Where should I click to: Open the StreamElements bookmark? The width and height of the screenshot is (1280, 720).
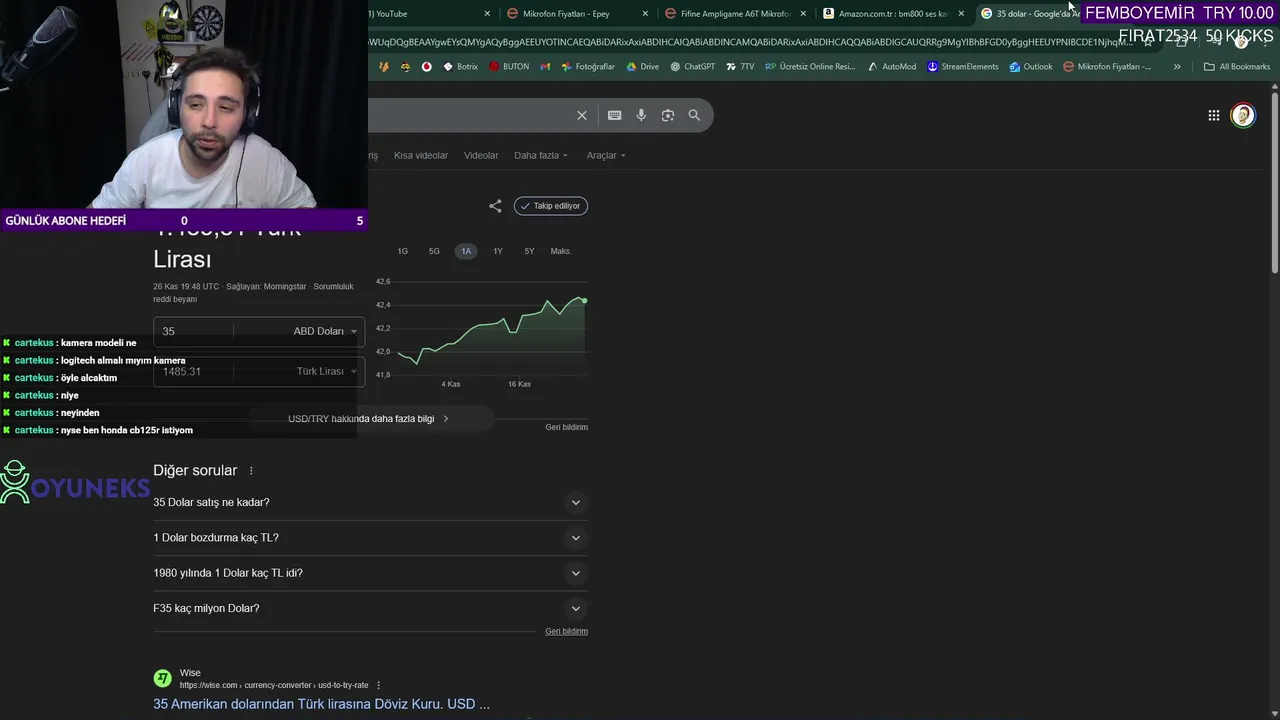coord(962,67)
